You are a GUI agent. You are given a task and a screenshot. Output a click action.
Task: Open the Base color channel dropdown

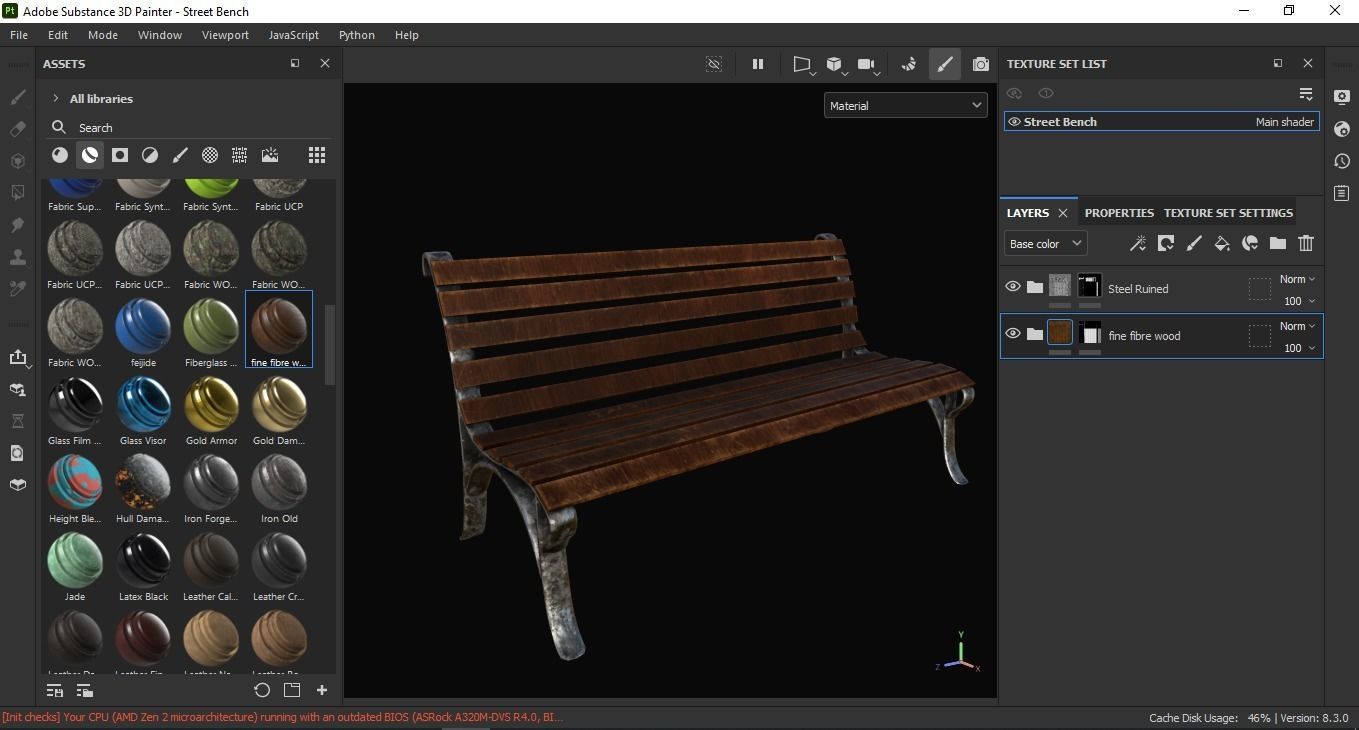tap(1045, 243)
